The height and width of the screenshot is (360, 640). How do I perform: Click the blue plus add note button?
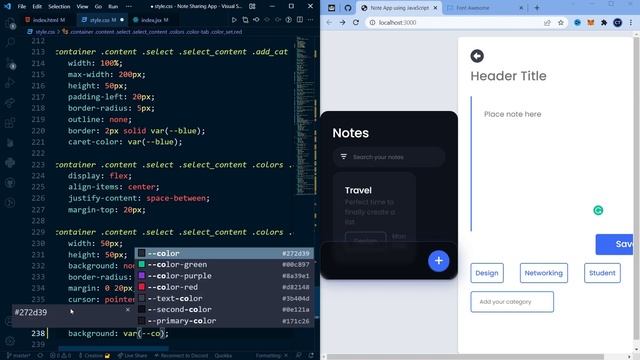(x=439, y=260)
